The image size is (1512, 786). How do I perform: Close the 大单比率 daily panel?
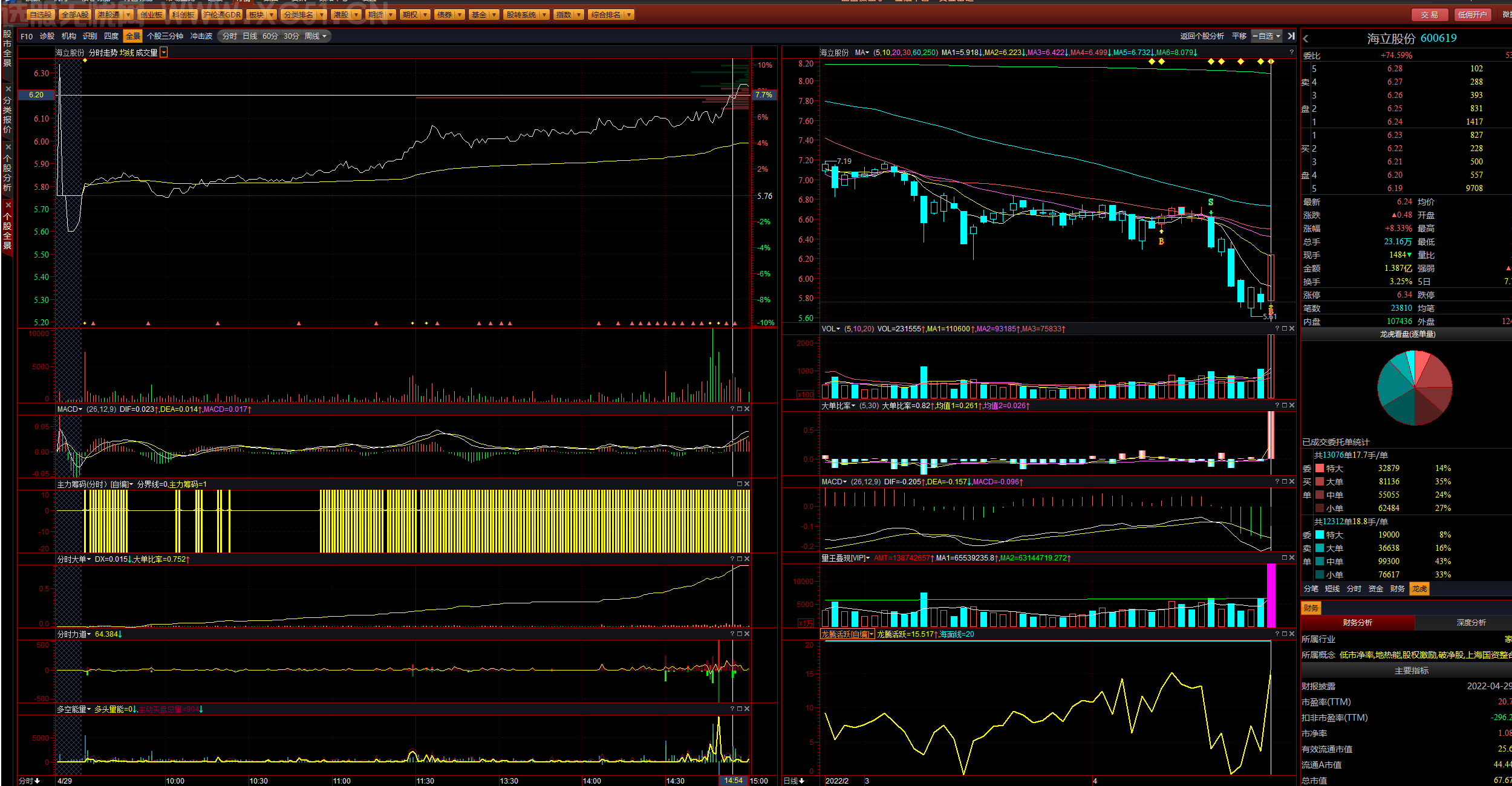1292,406
